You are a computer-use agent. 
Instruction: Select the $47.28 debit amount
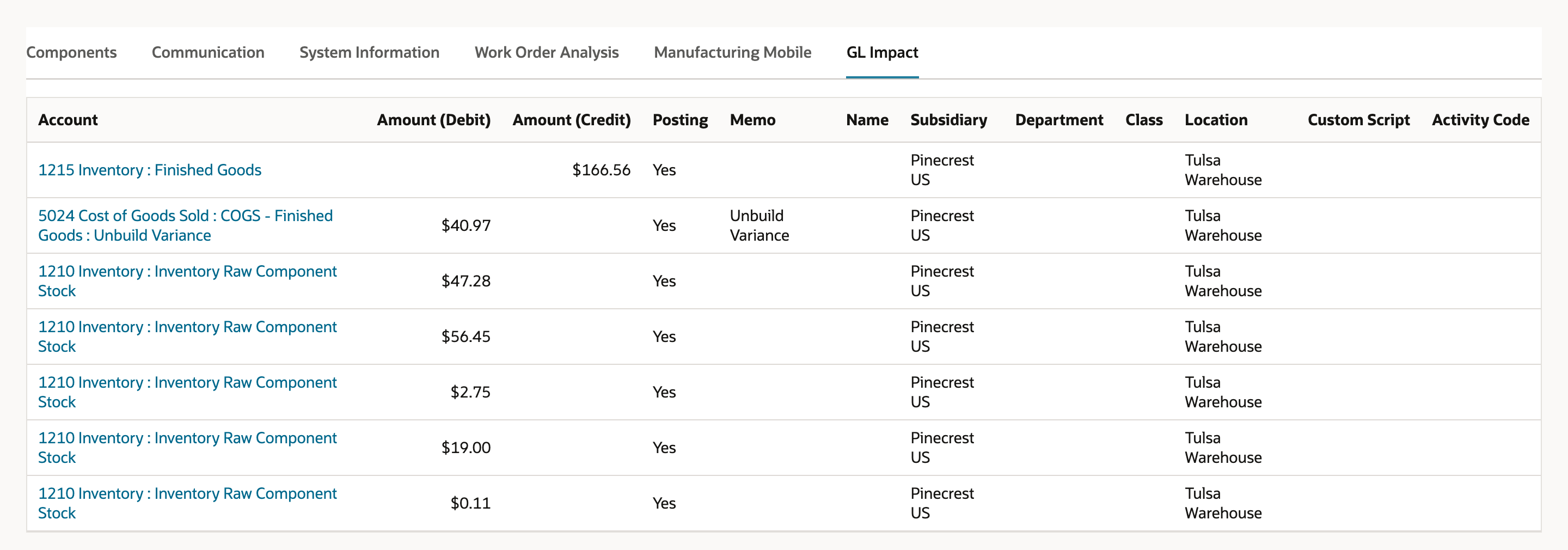tap(465, 281)
